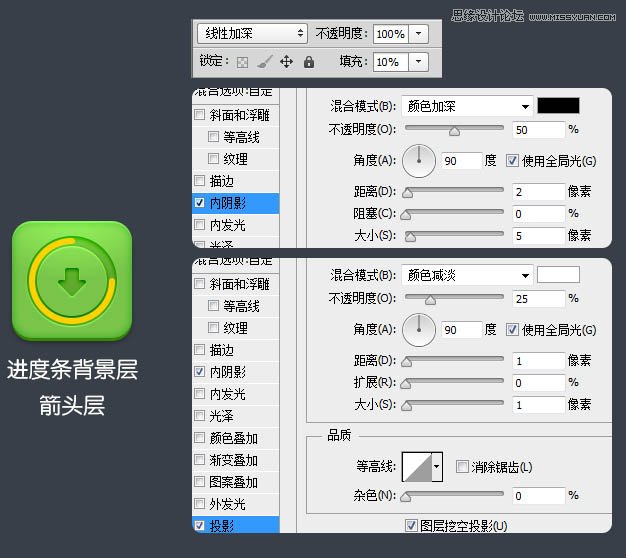The width and height of the screenshot is (626, 558).
Task: Click the opacity slider set to 50
Action: pyautogui.click(x=454, y=129)
